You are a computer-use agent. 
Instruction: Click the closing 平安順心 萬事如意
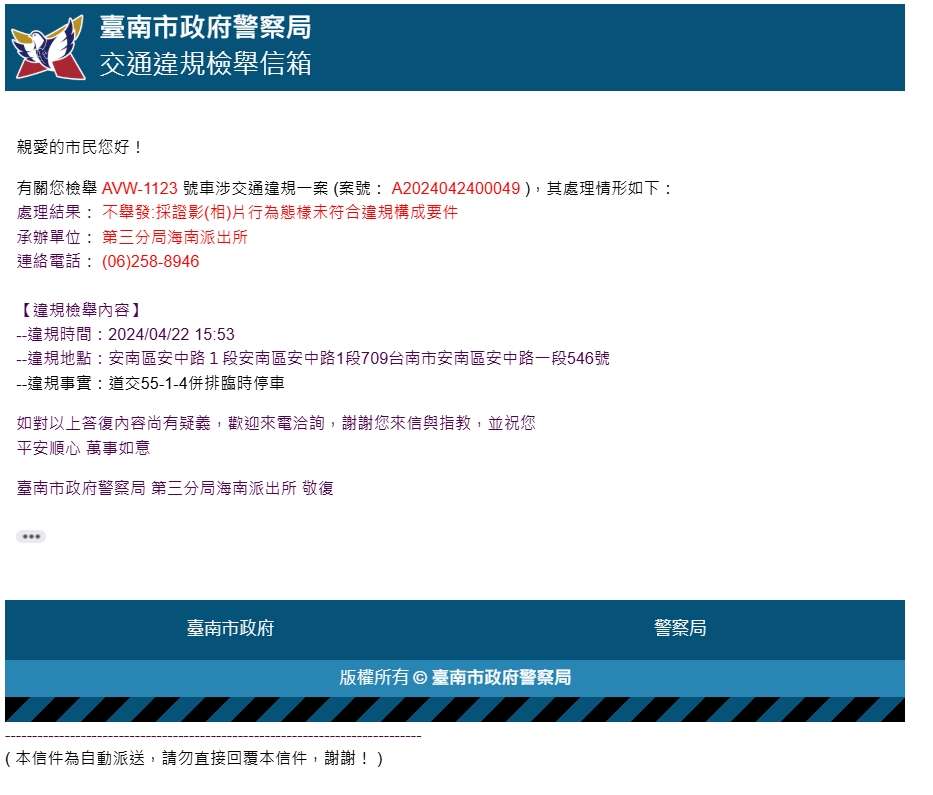83,448
